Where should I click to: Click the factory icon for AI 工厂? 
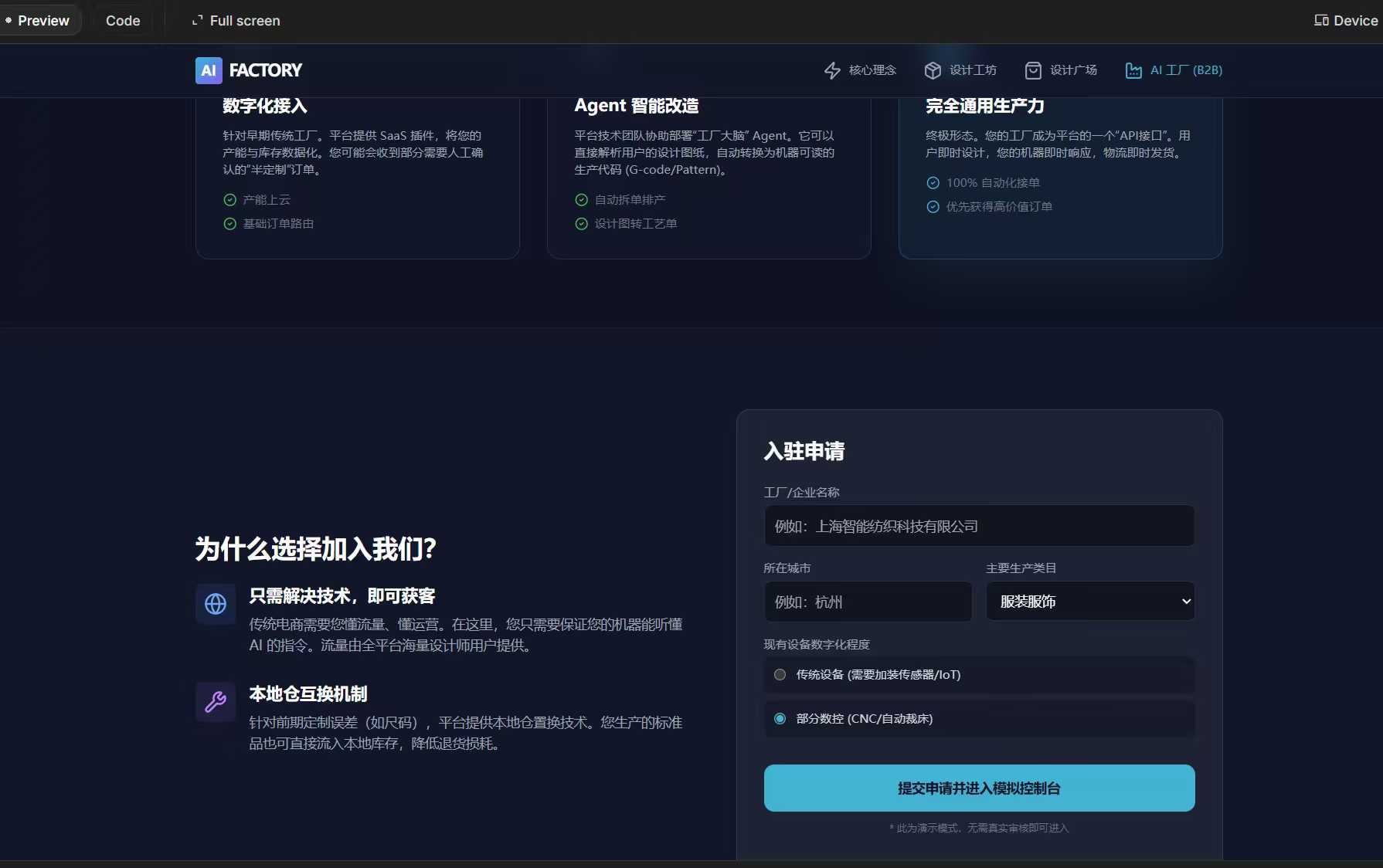1133,70
